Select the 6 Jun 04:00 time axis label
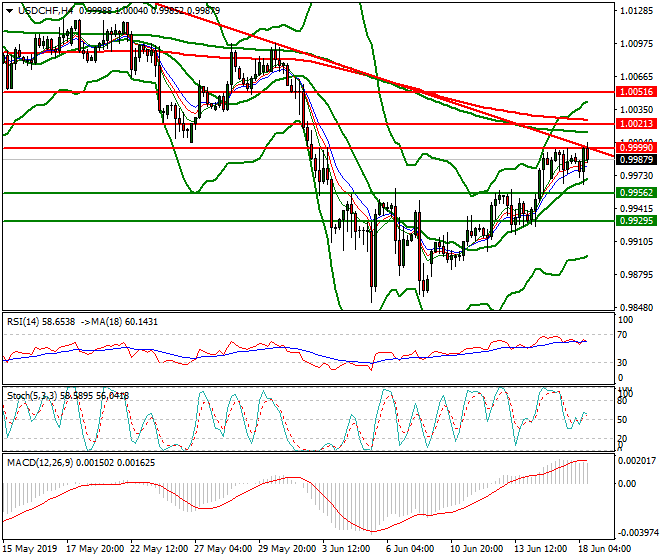The image size is (660, 560). click(410, 549)
